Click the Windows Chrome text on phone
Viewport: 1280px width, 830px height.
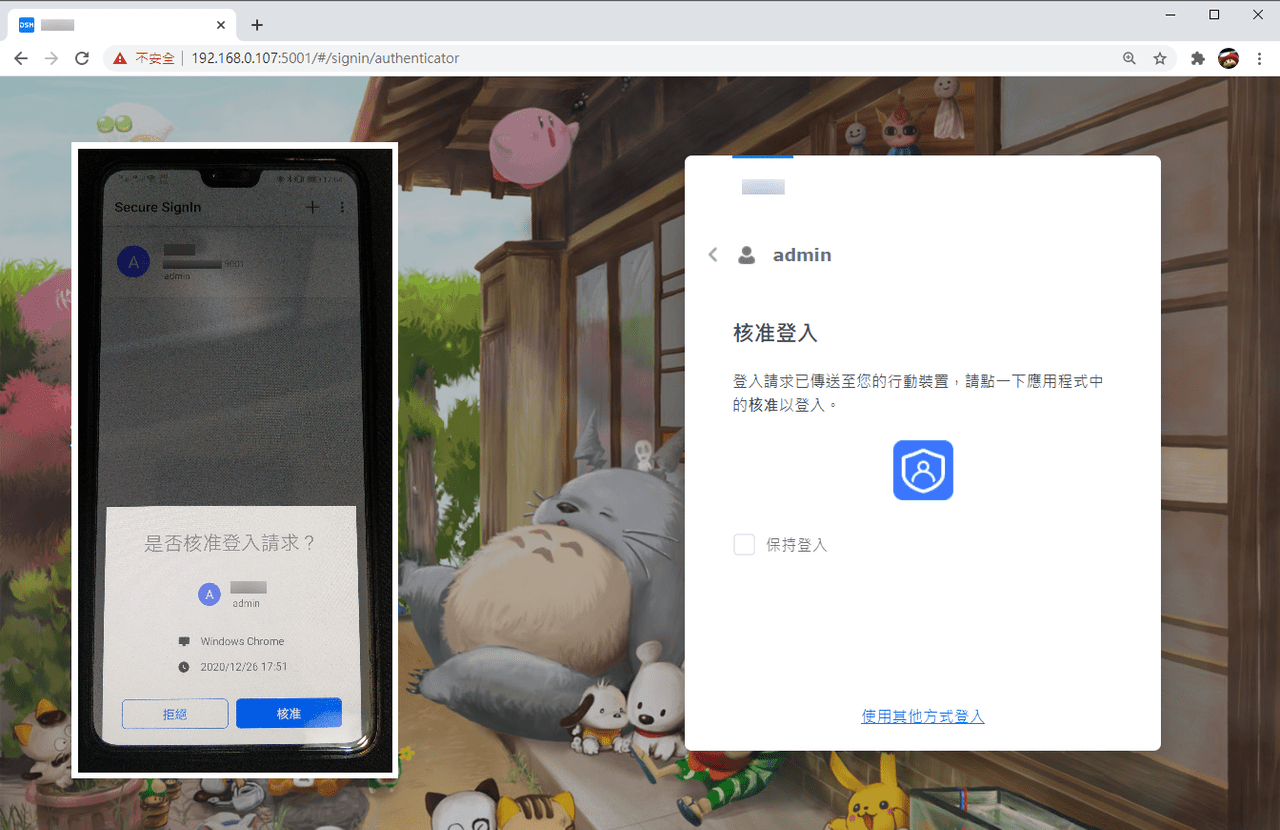[x=242, y=641]
